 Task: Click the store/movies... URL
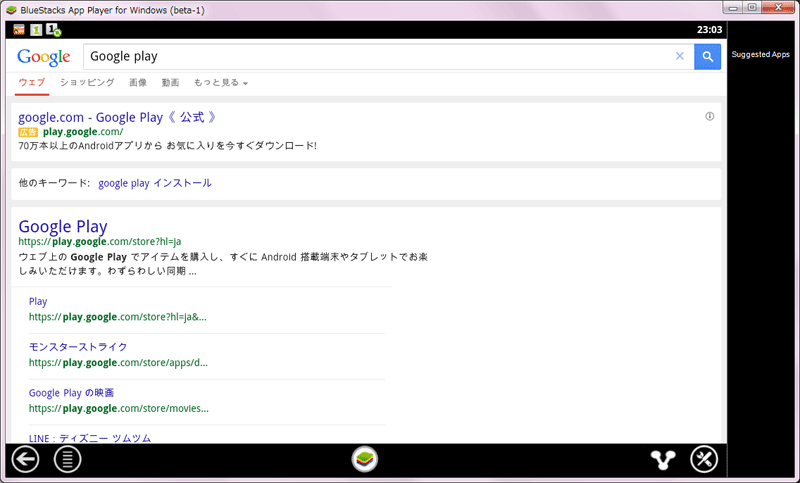point(118,409)
